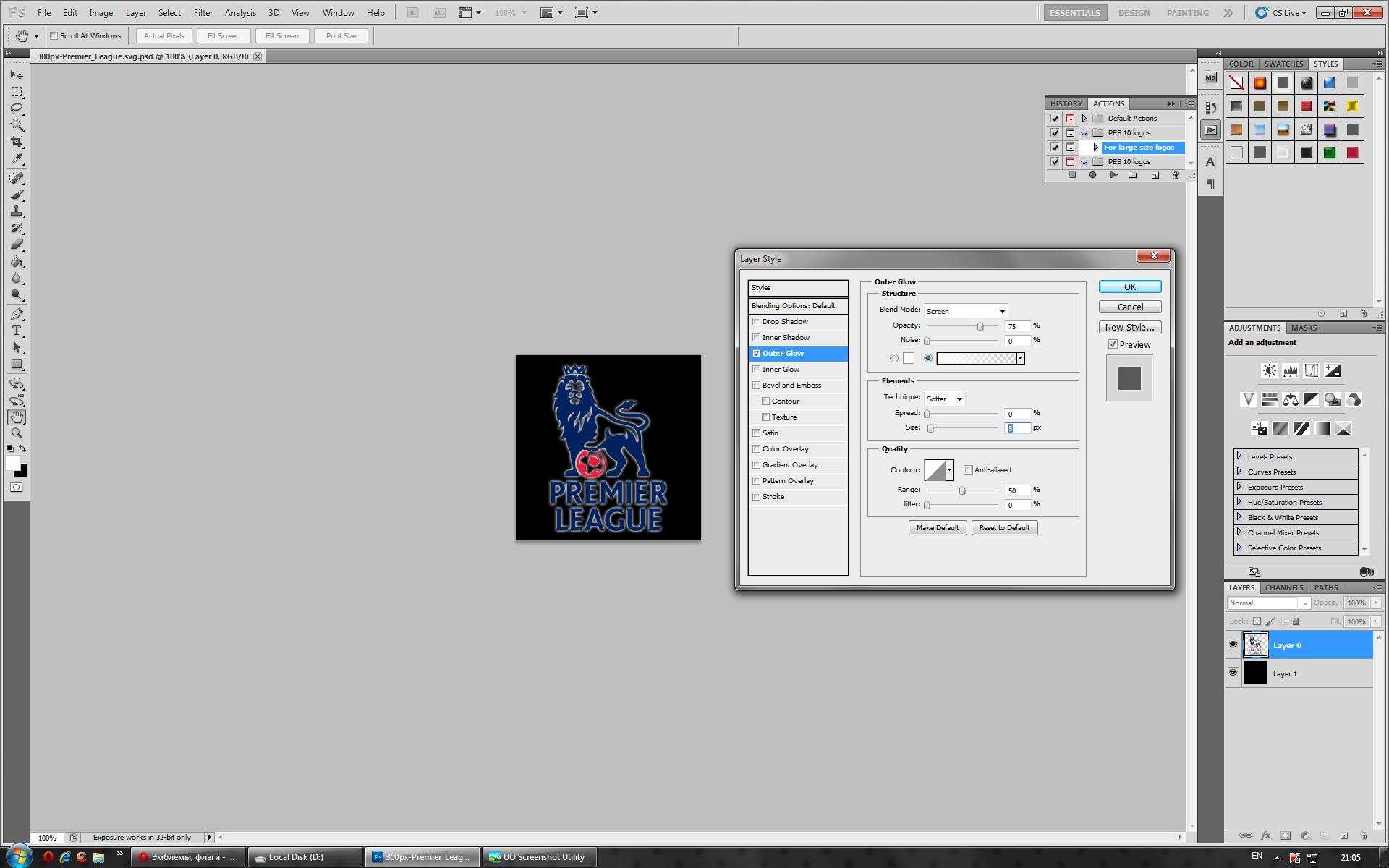Click the white glow color swatch
Image resolution: width=1389 pixels, height=868 pixels.
(x=909, y=359)
